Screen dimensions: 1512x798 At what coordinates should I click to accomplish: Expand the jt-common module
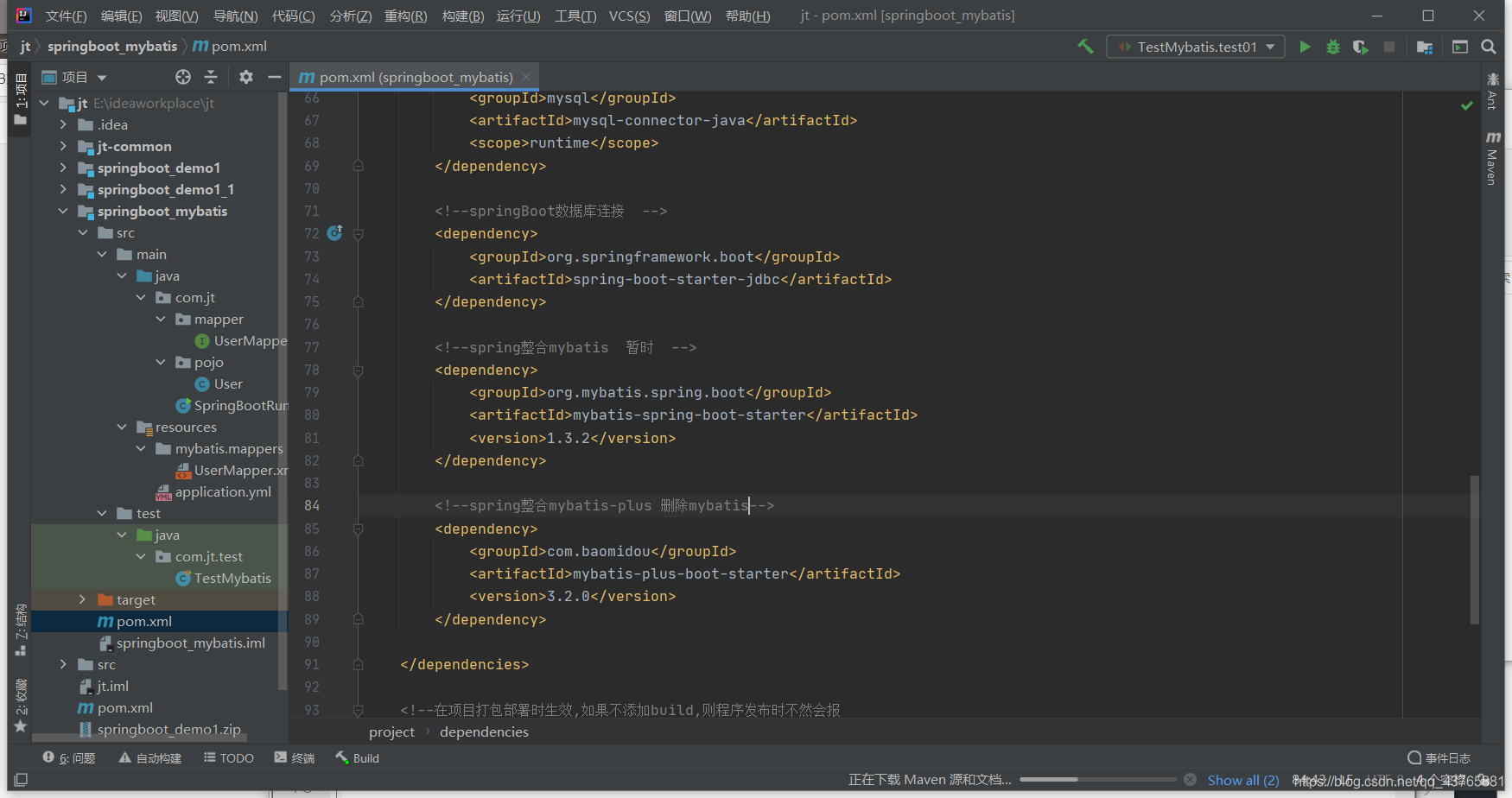(x=63, y=146)
